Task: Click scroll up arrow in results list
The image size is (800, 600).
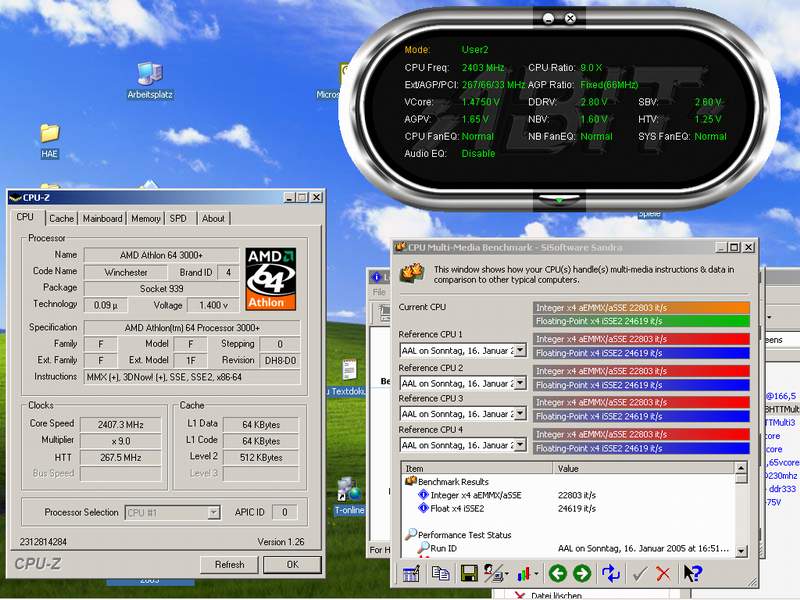Action: pyautogui.click(x=741, y=467)
